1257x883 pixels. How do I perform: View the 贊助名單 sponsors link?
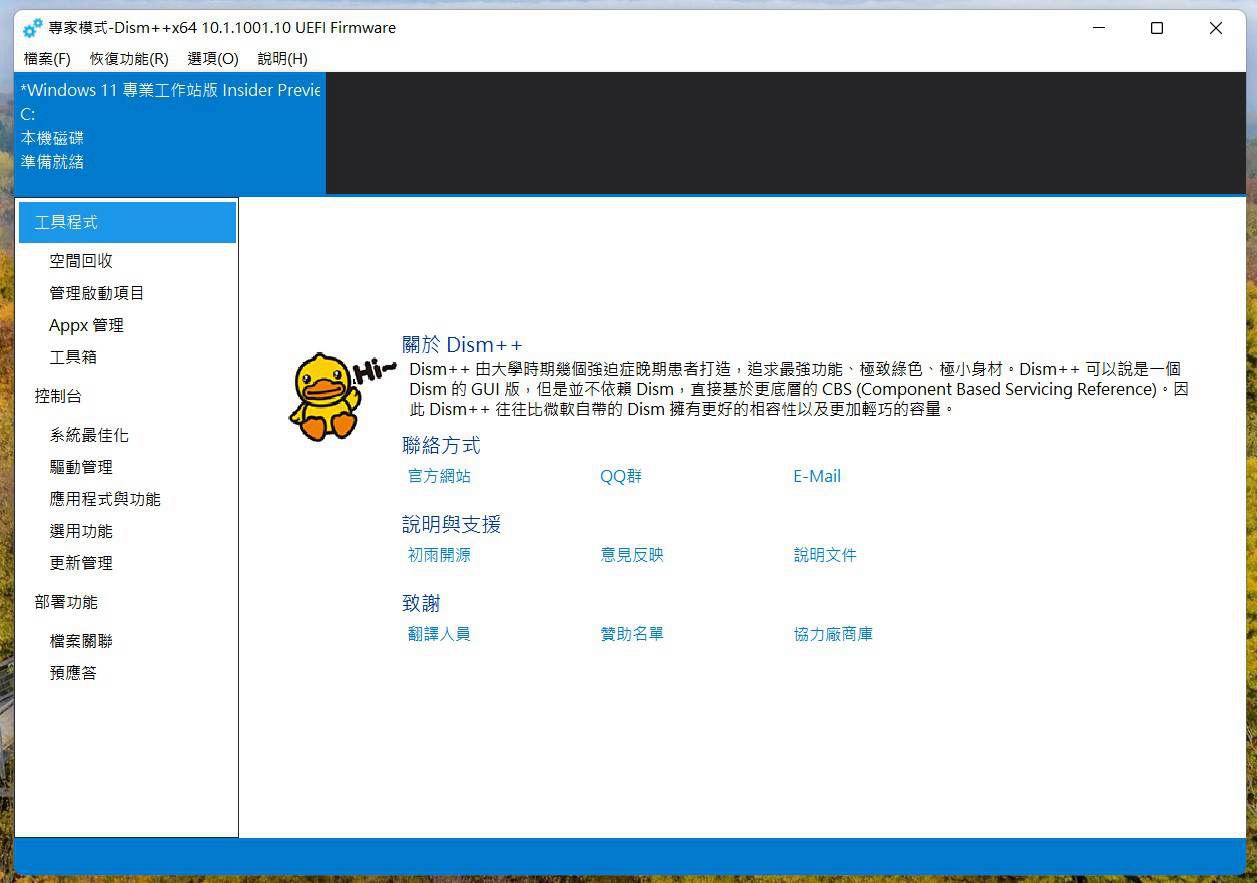[x=632, y=634]
